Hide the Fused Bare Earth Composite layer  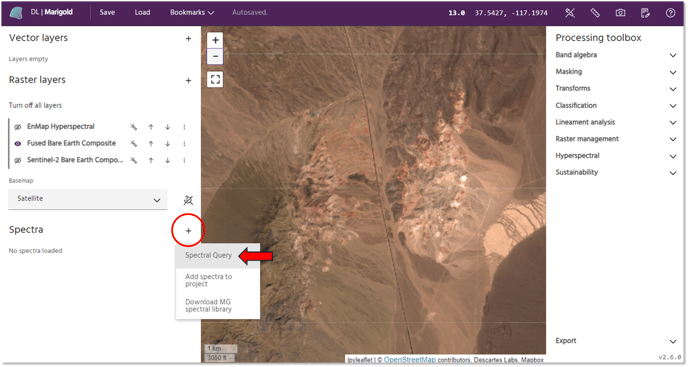(18, 144)
